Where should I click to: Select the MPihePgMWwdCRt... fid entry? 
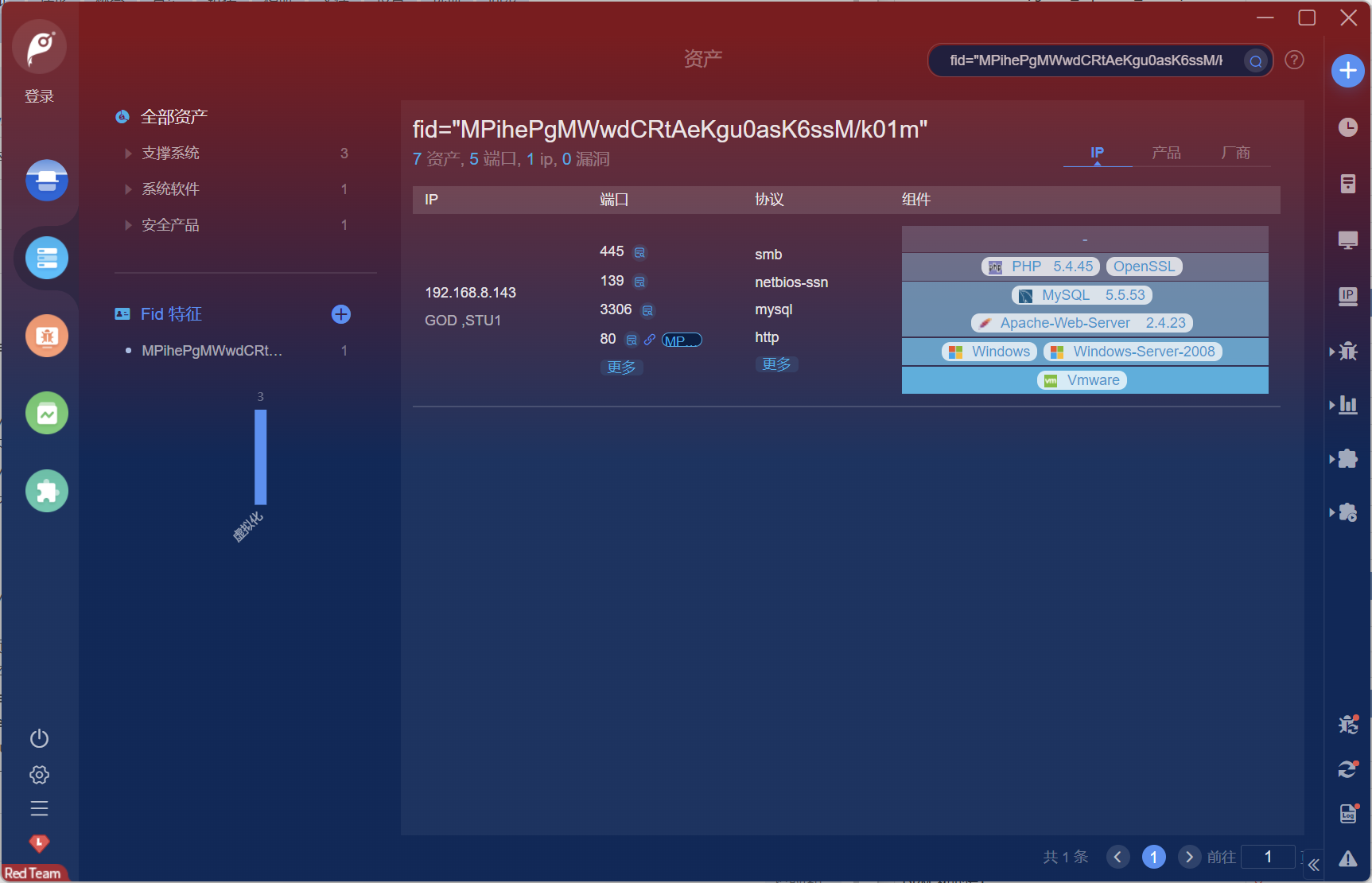212,351
